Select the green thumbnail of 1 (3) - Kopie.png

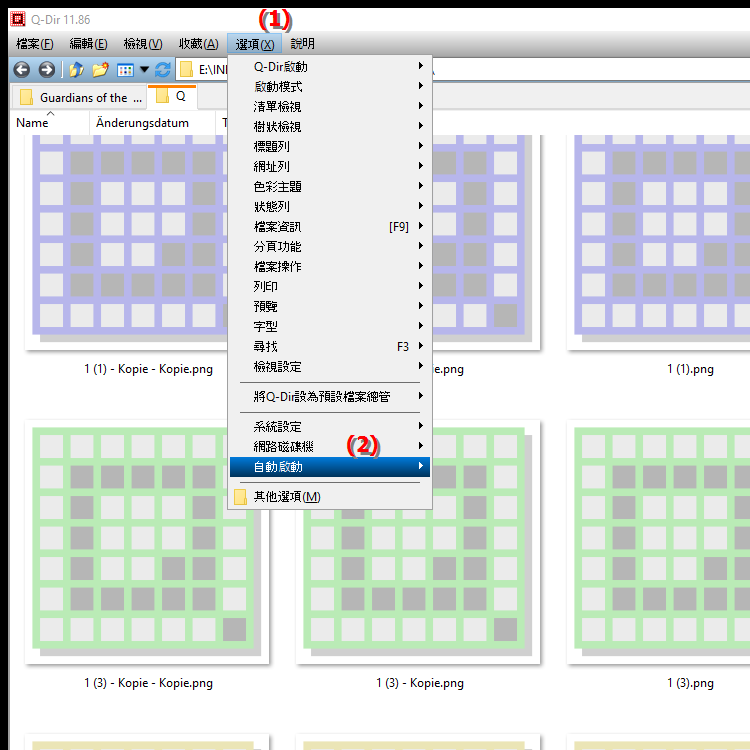coord(418,586)
